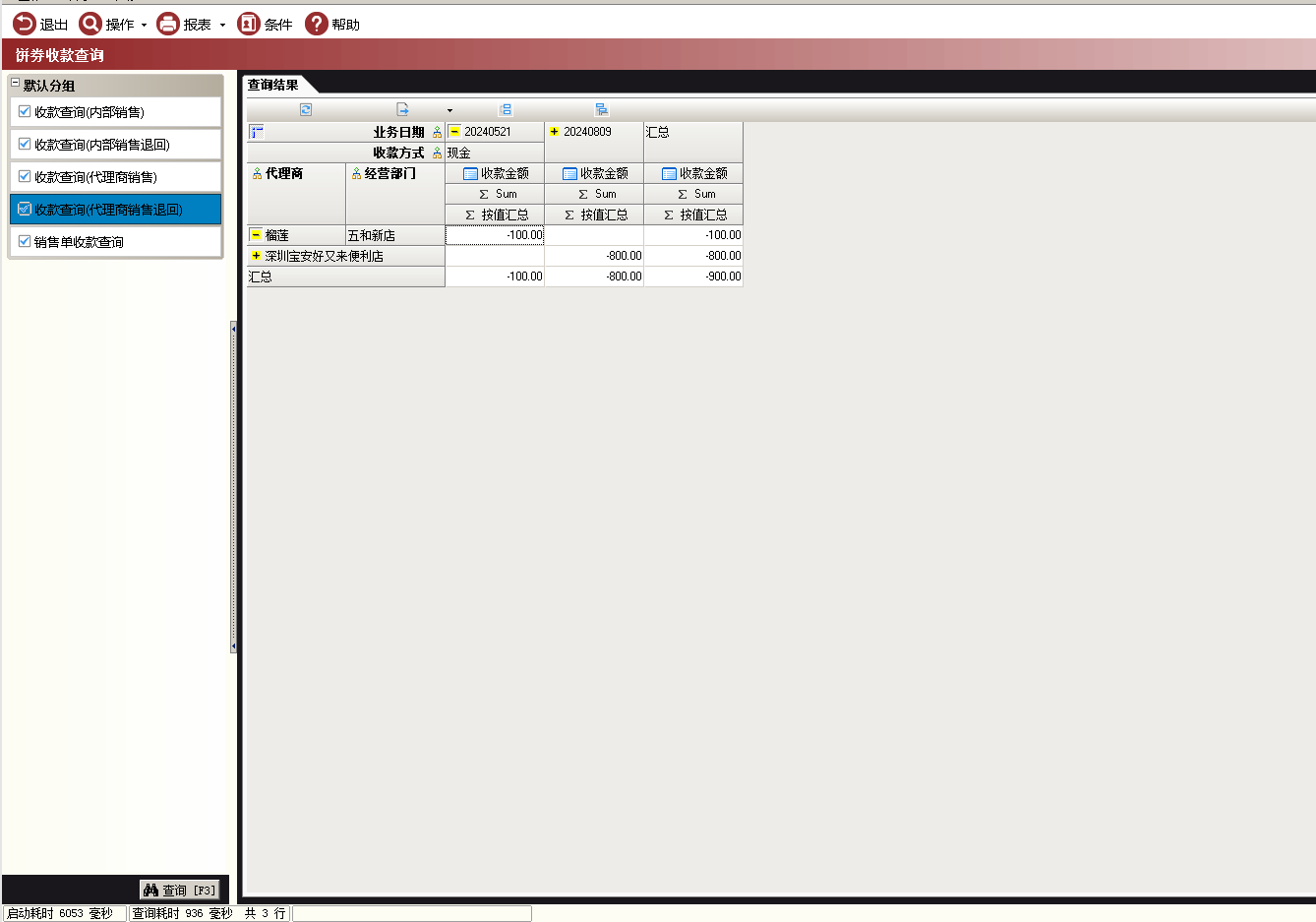1316x922 pixels.
Task: Select the -900.00 grand total cell
Action: coord(693,277)
